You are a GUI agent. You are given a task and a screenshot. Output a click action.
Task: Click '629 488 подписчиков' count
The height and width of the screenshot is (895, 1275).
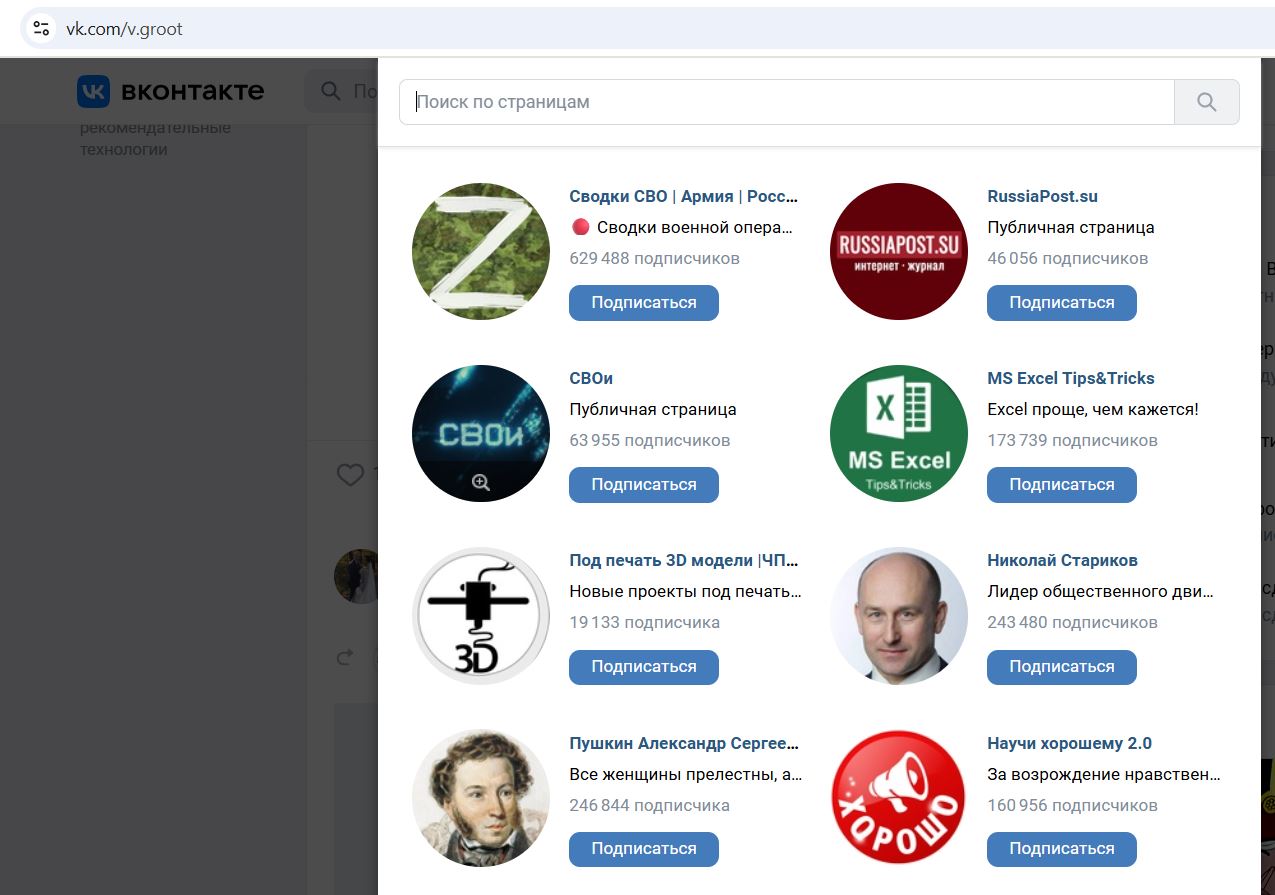(654, 258)
